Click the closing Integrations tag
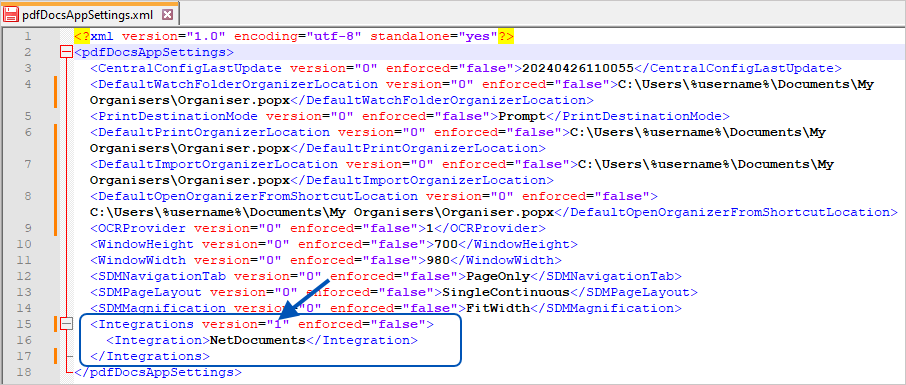 pos(150,356)
